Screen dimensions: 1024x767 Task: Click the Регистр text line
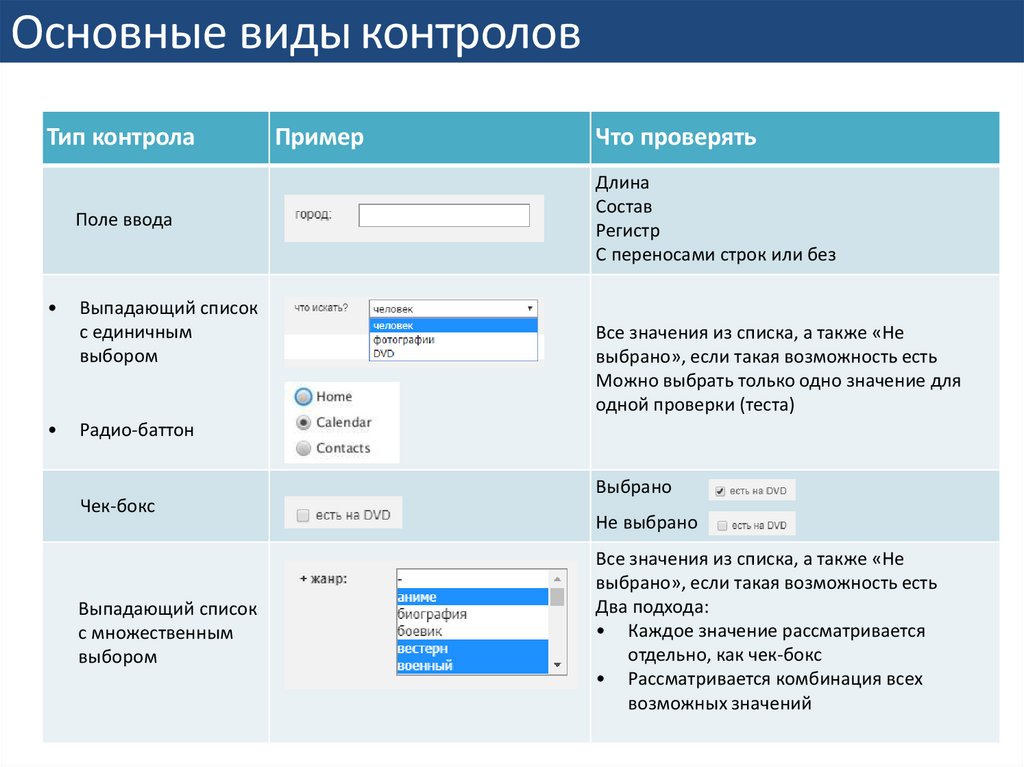(628, 231)
